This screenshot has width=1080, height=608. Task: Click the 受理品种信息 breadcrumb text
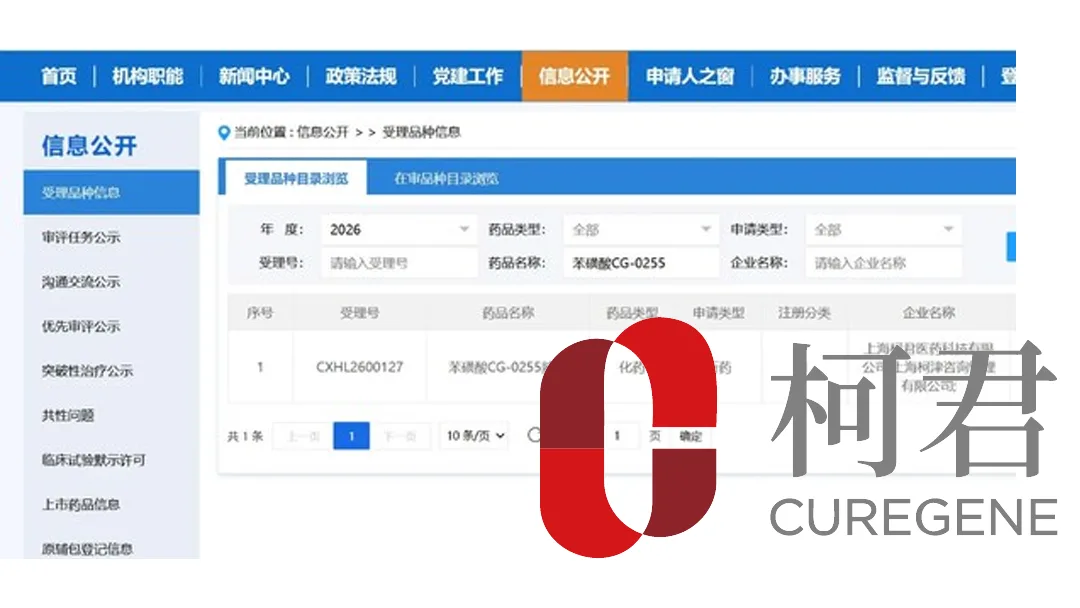(422, 132)
